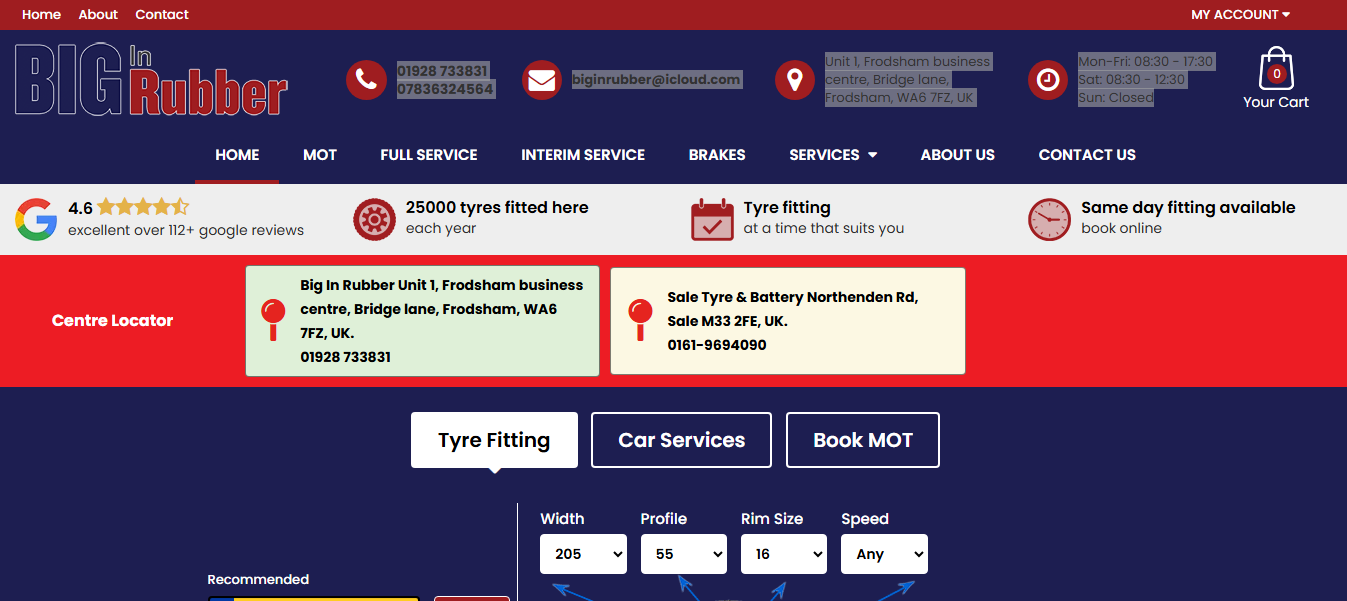
Task: Open the MOT menu item
Action: click(x=320, y=155)
